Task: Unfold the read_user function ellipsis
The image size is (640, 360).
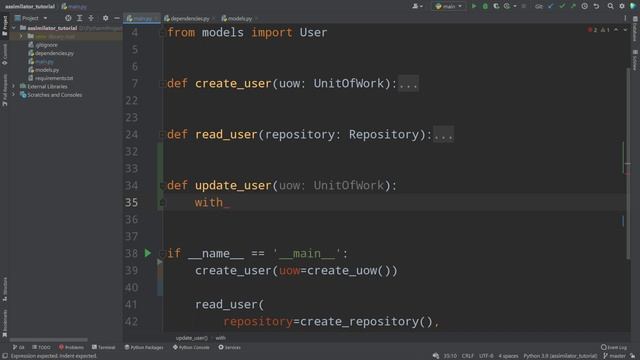Action: [x=443, y=135]
